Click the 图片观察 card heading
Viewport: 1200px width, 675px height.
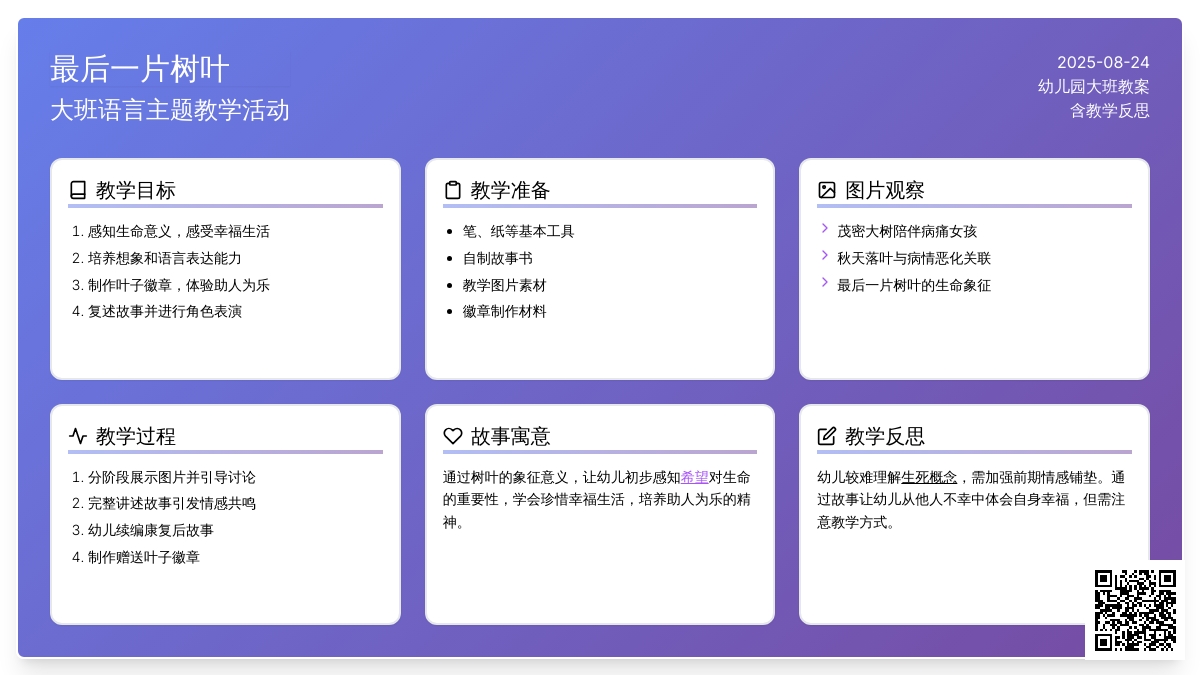[885, 190]
